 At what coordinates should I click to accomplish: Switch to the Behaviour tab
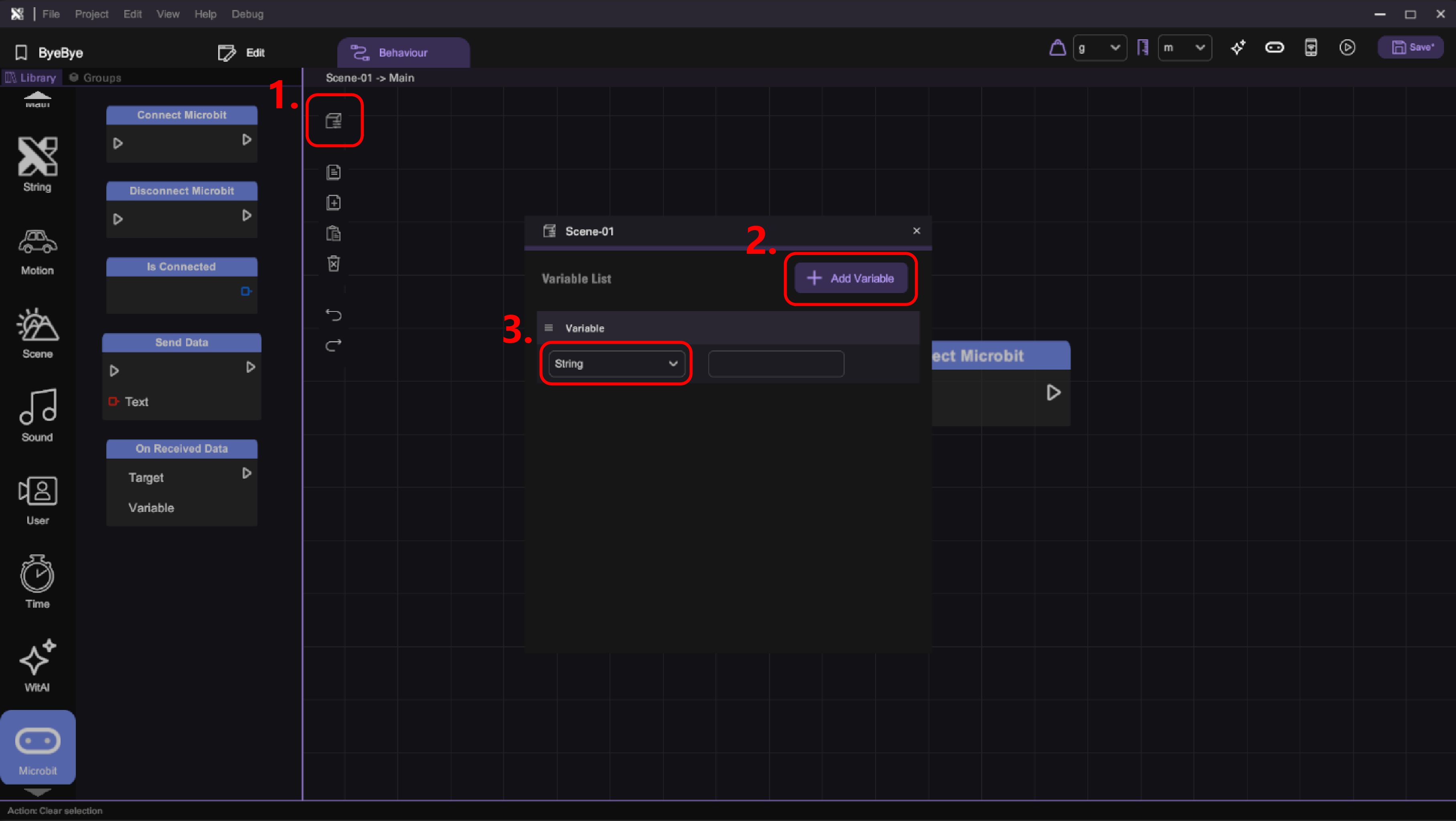pyautogui.click(x=402, y=53)
